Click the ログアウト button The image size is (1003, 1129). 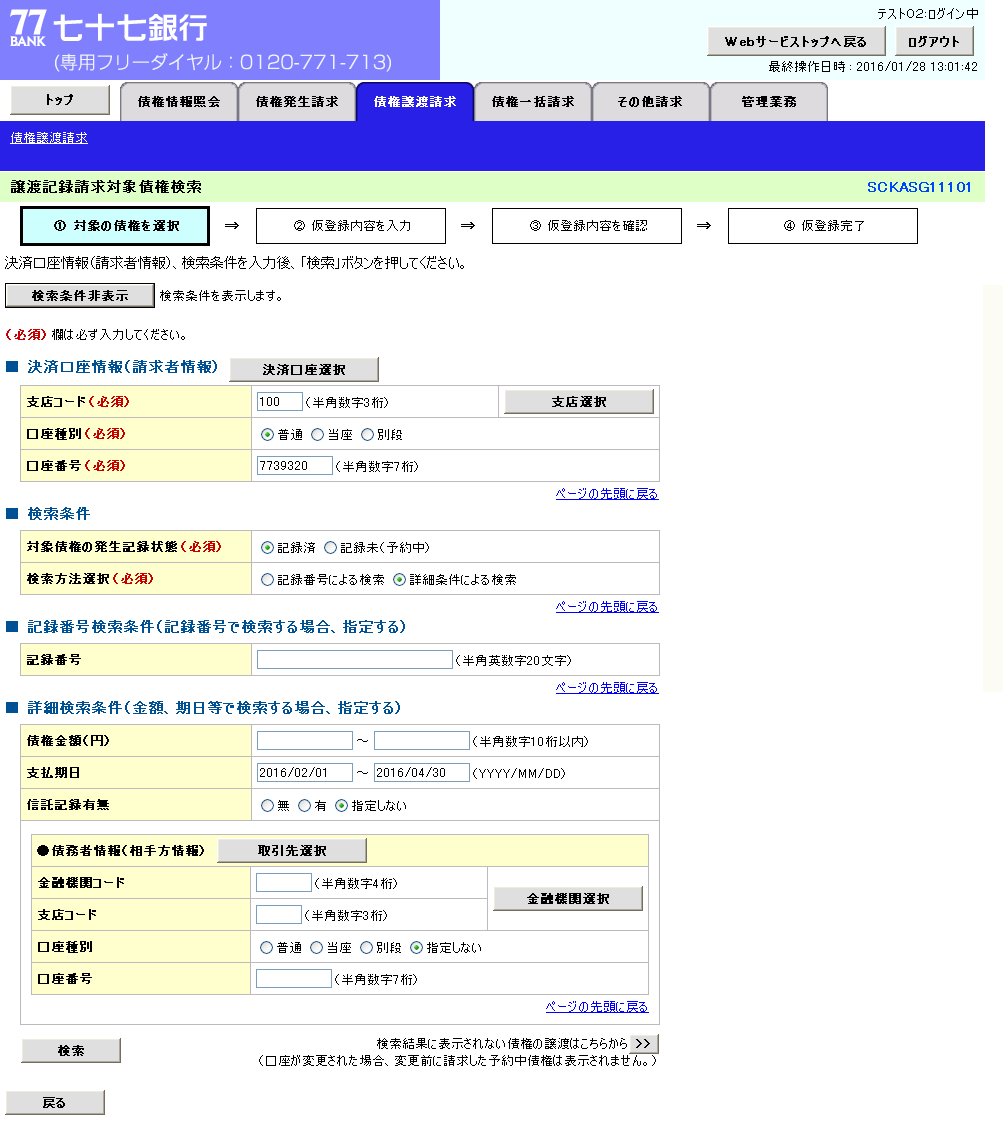[934, 42]
